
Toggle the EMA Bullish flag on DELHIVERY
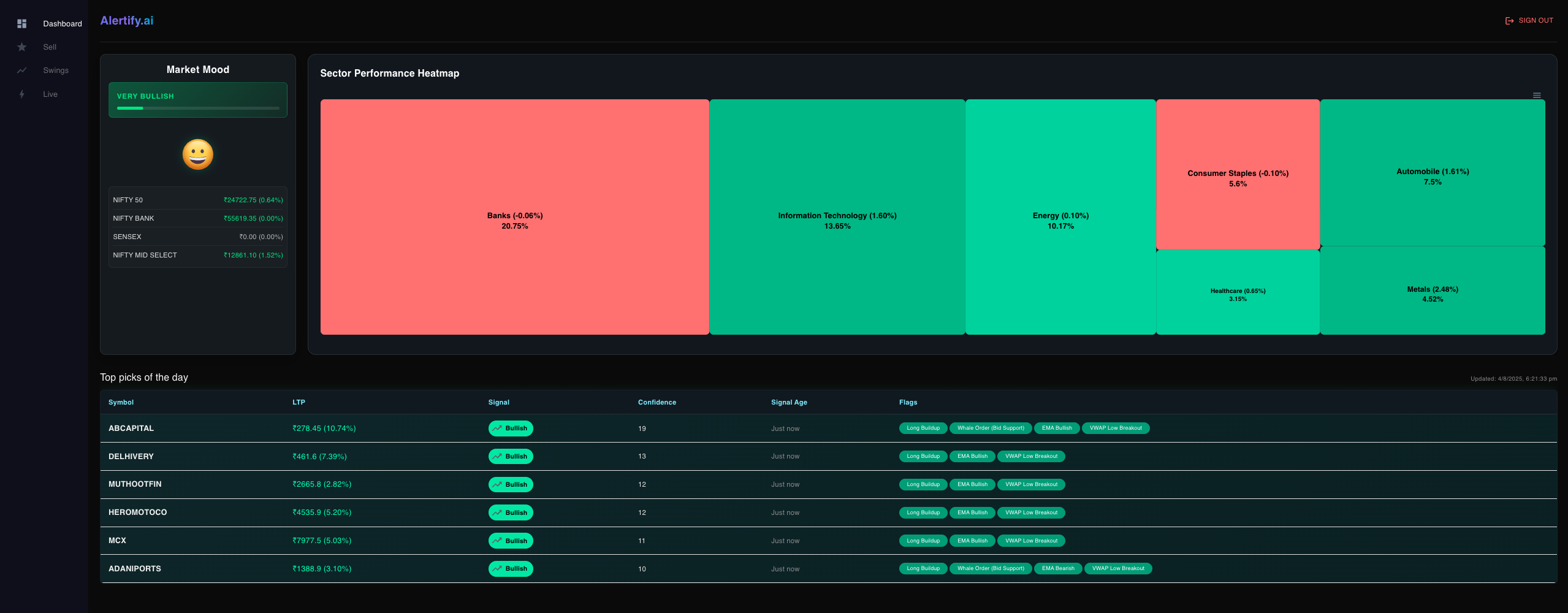972,456
